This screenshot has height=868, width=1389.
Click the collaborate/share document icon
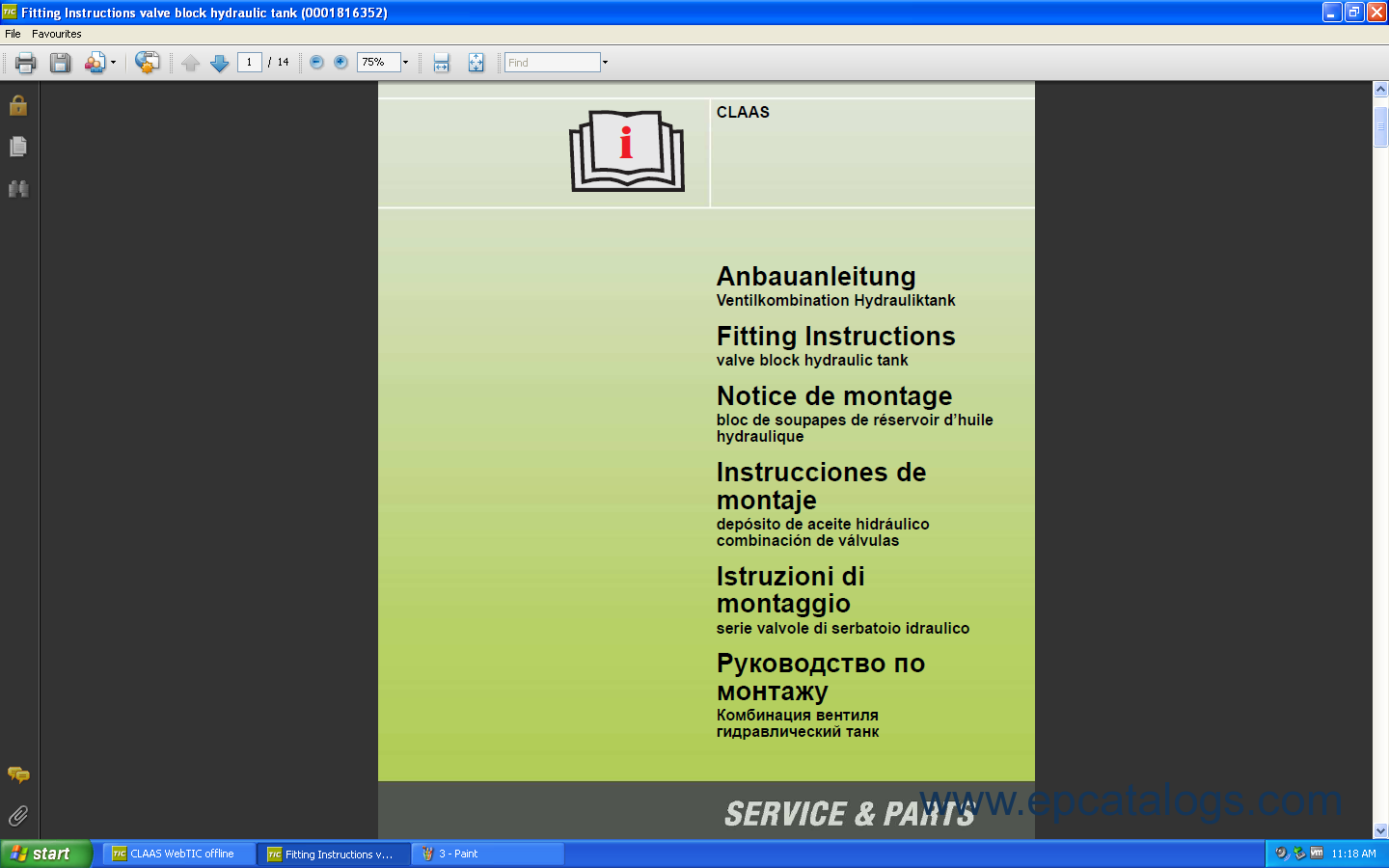click(x=95, y=63)
